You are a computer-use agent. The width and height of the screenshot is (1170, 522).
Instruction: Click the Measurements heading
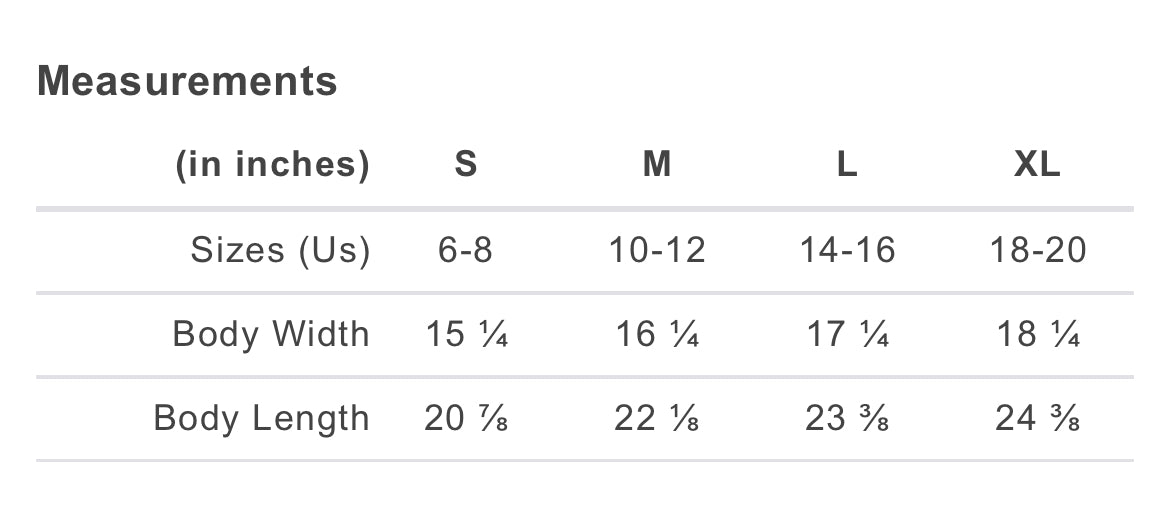[187, 81]
